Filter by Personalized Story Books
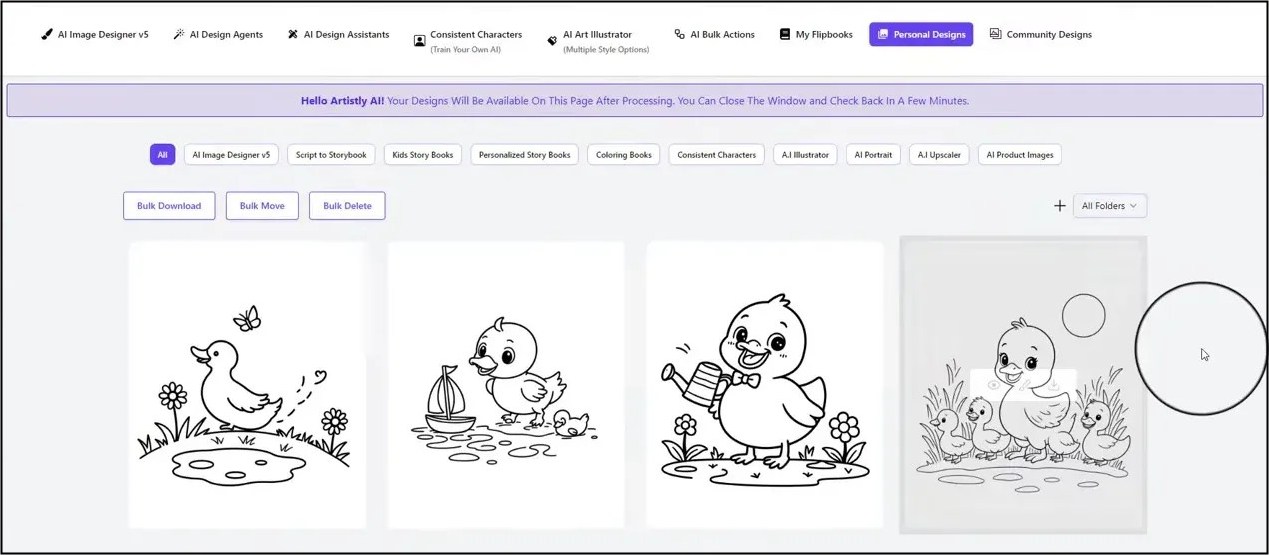1269x555 pixels. coord(524,155)
